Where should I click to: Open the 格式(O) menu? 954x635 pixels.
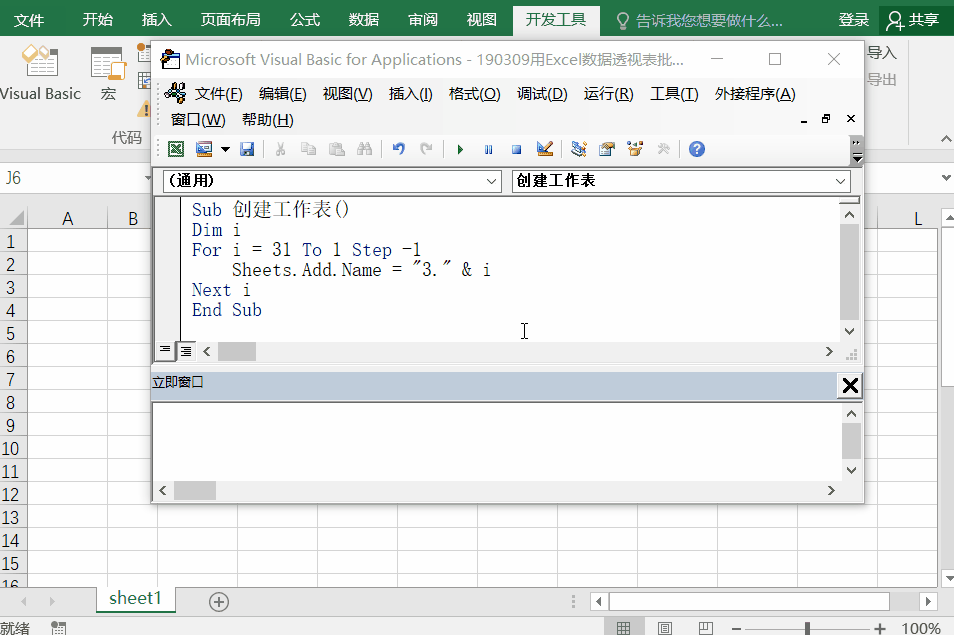[x=475, y=94]
